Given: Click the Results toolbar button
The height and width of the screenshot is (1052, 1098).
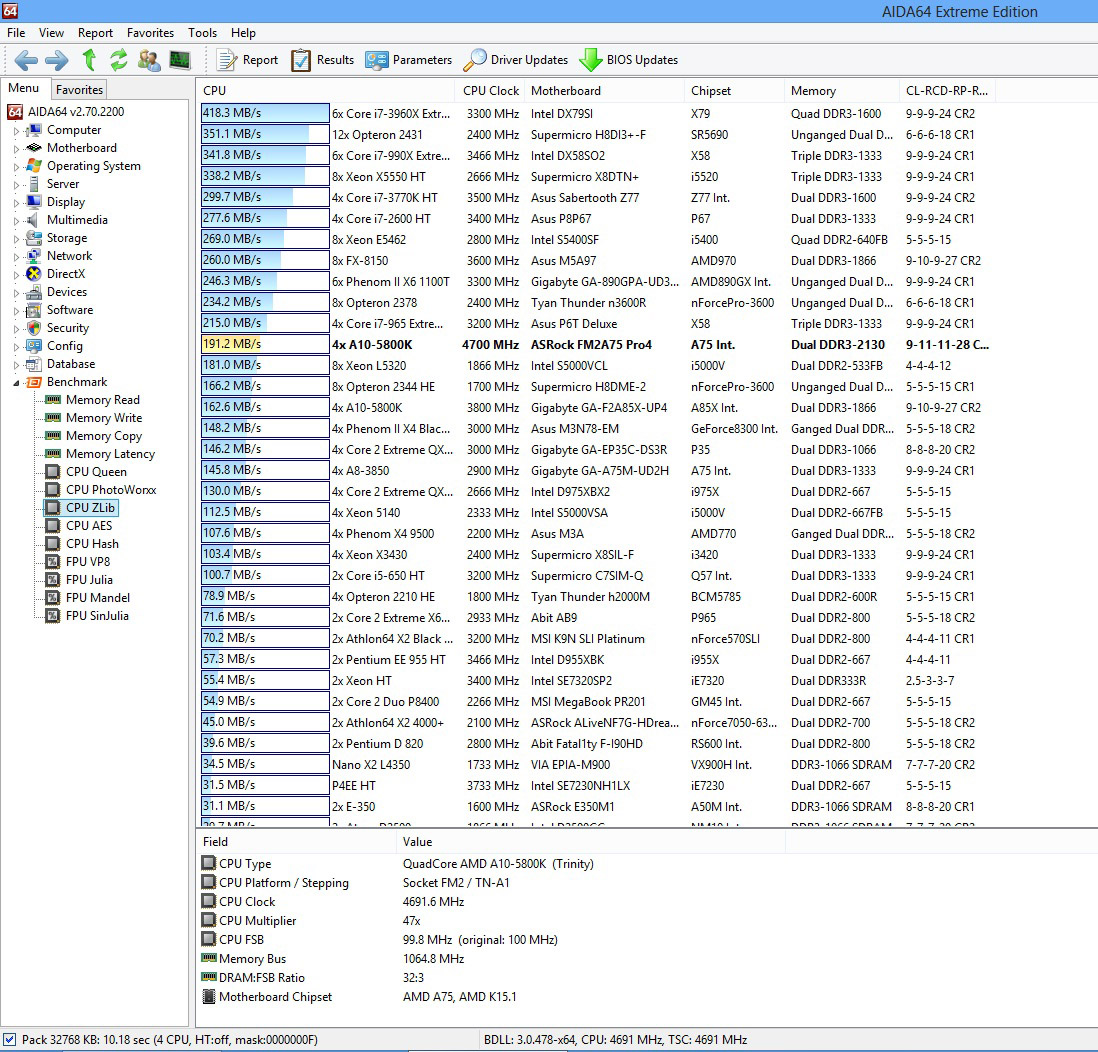Looking at the screenshot, I should coord(323,60).
